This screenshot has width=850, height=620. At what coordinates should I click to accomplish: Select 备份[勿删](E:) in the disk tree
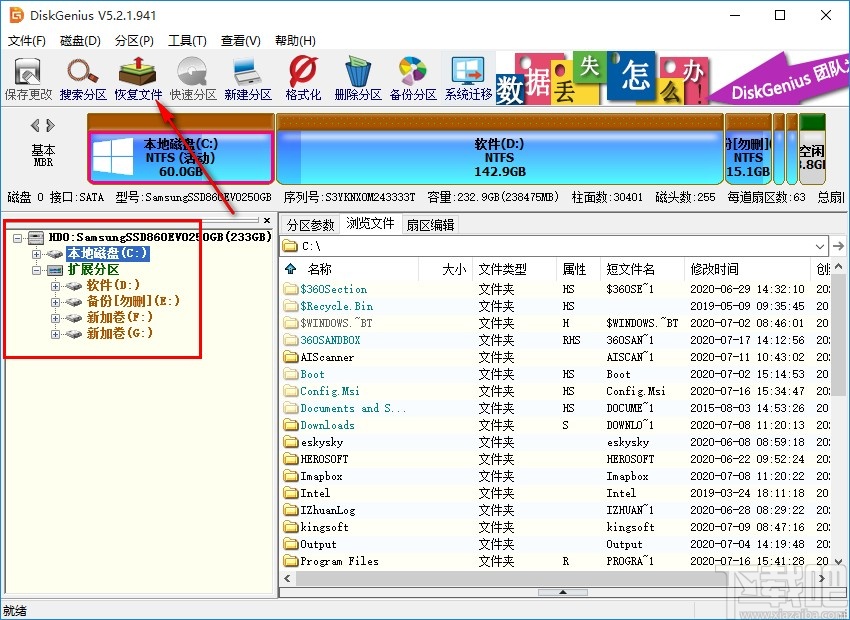pyautogui.click(x=133, y=301)
